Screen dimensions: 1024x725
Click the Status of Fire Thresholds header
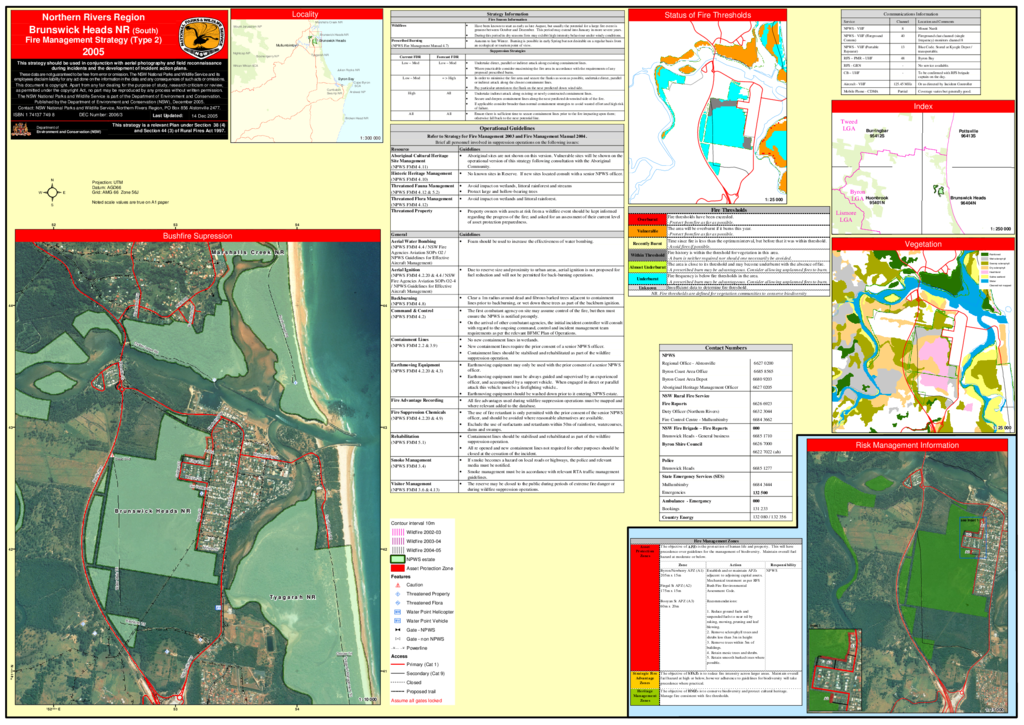707,15
